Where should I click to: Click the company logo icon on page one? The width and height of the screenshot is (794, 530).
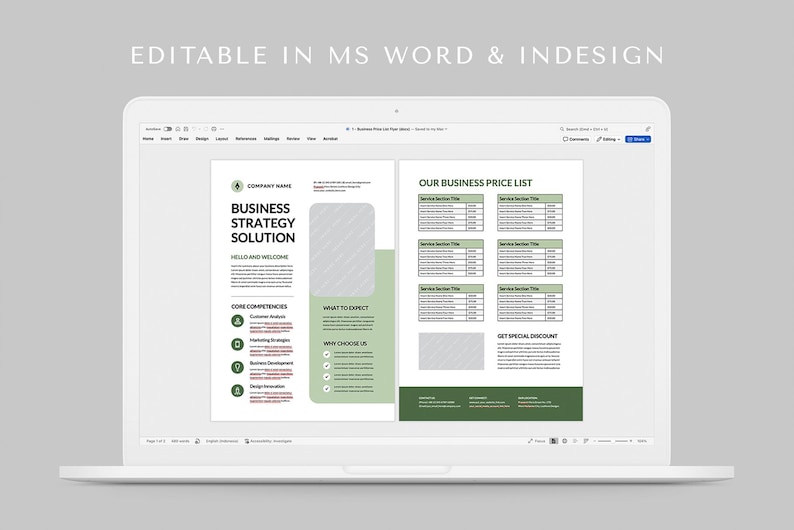pos(237,186)
